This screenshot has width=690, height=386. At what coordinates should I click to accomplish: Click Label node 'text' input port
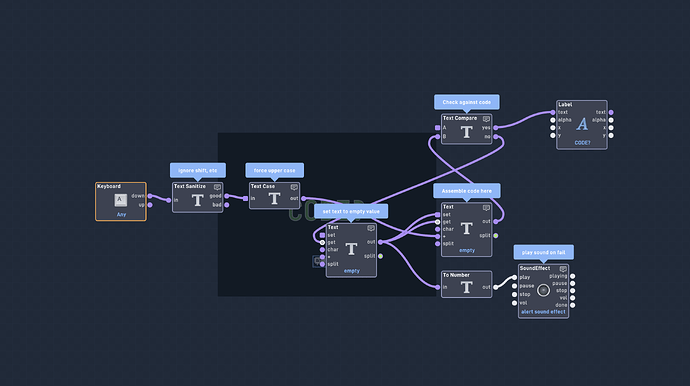point(553,112)
